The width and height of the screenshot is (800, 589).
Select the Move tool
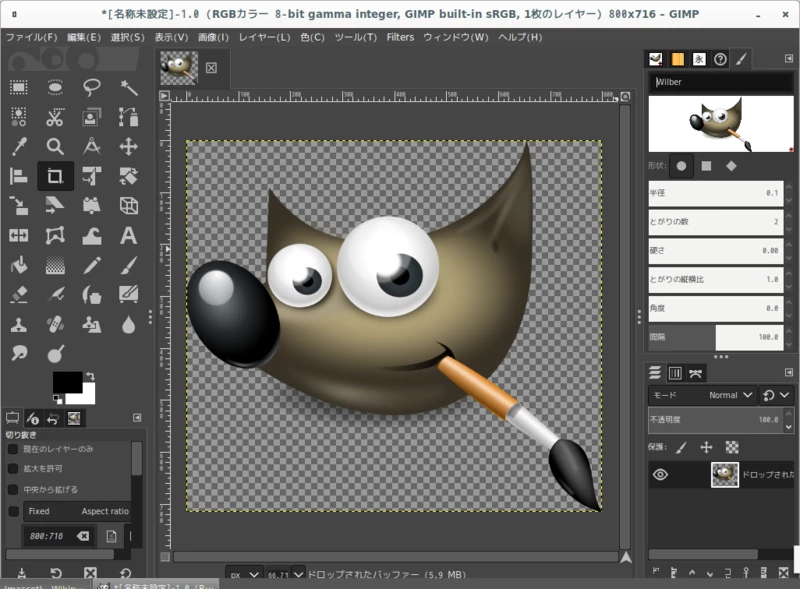pyautogui.click(x=131, y=147)
